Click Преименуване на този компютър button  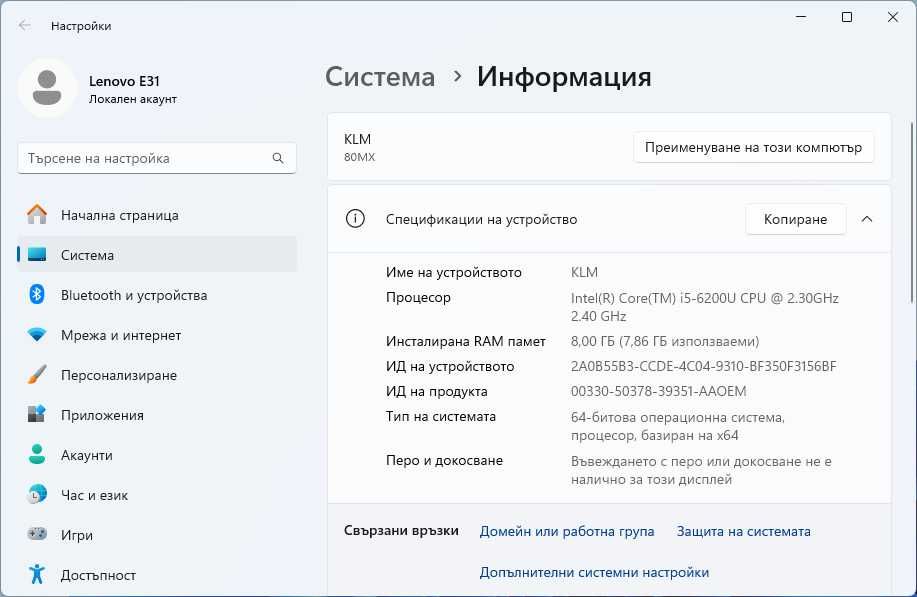click(753, 147)
